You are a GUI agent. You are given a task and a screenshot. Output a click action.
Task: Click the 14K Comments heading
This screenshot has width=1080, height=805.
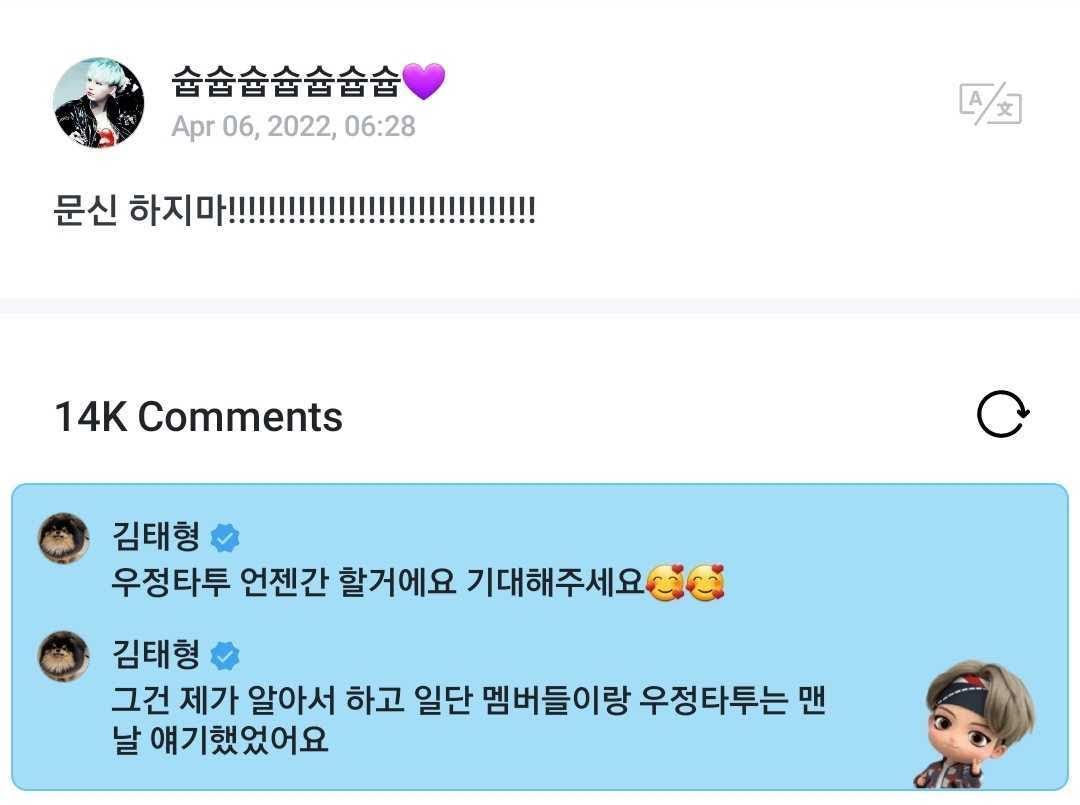click(198, 417)
